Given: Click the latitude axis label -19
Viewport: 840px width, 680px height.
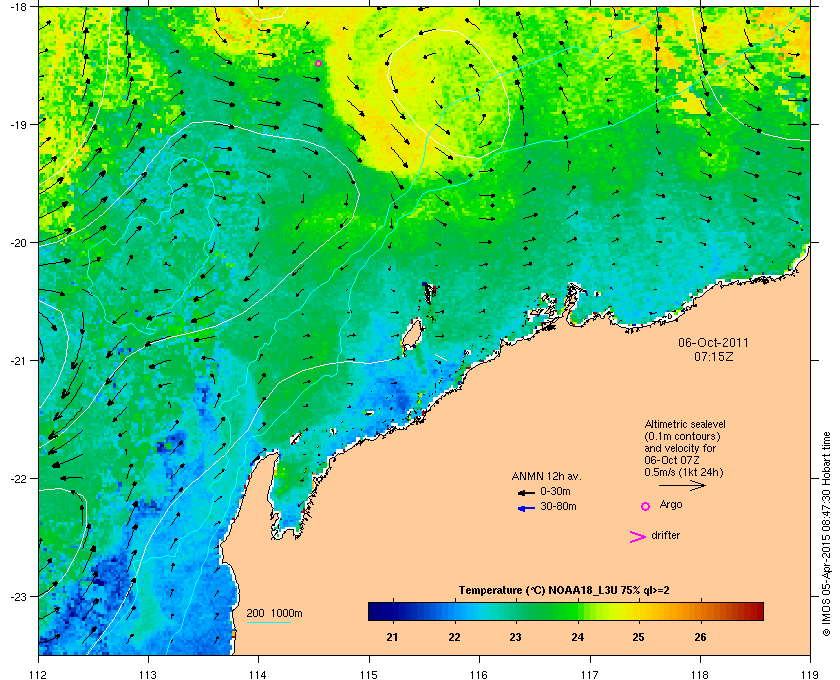Looking at the screenshot, I should point(18,124).
